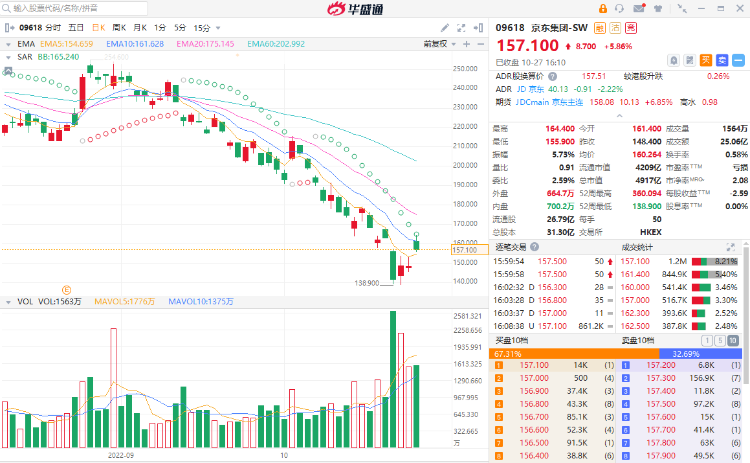This screenshot has height=463, width=750.
Task: Select the 1分 one-minute chart tab
Action: coord(160,28)
